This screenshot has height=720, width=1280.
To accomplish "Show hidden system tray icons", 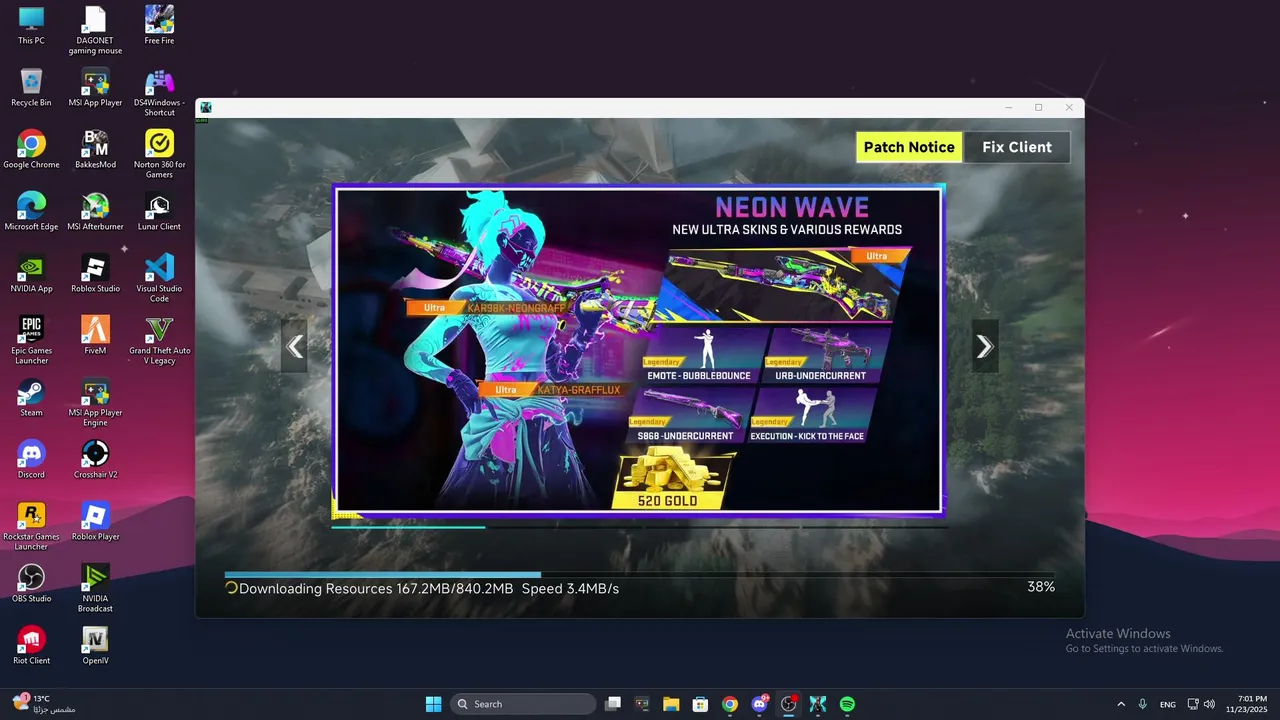I will point(1121,704).
